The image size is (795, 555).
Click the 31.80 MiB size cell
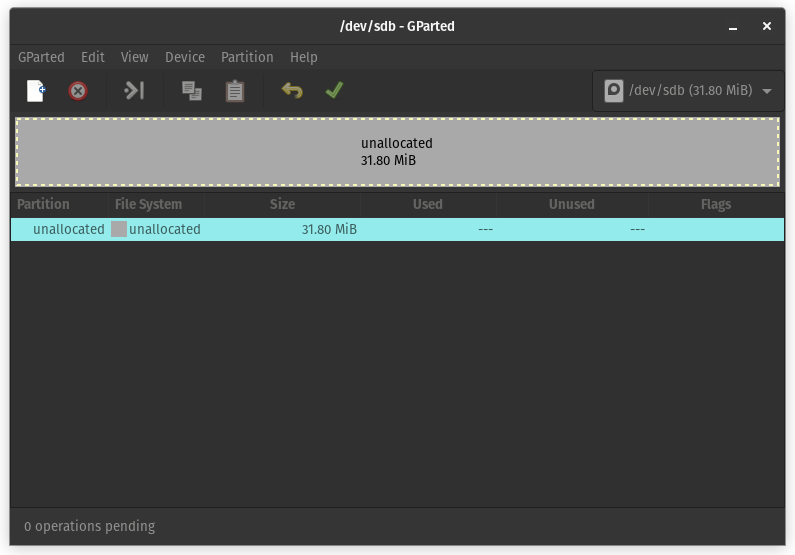tap(329, 230)
